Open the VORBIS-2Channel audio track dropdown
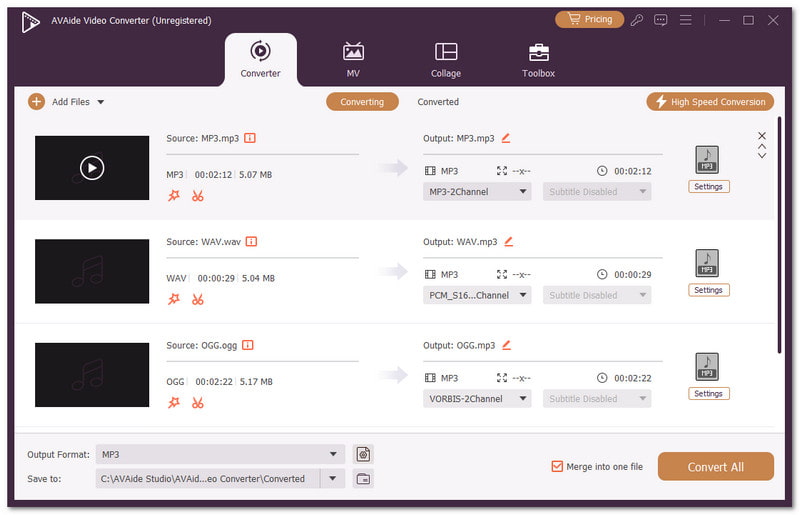Image resolution: width=800 pixels, height=515 pixels. click(477, 399)
